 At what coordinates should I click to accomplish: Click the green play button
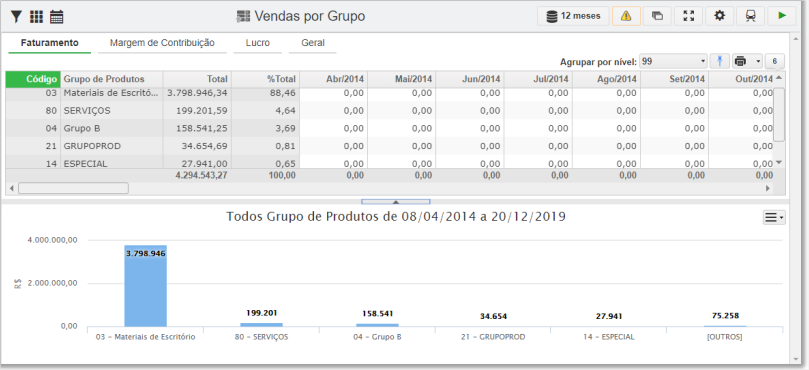point(782,16)
